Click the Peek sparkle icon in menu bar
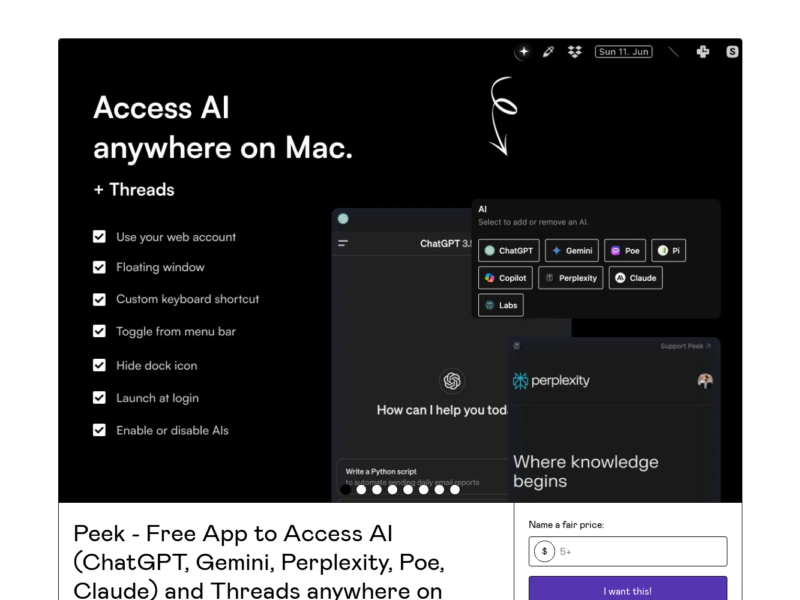 click(523, 52)
